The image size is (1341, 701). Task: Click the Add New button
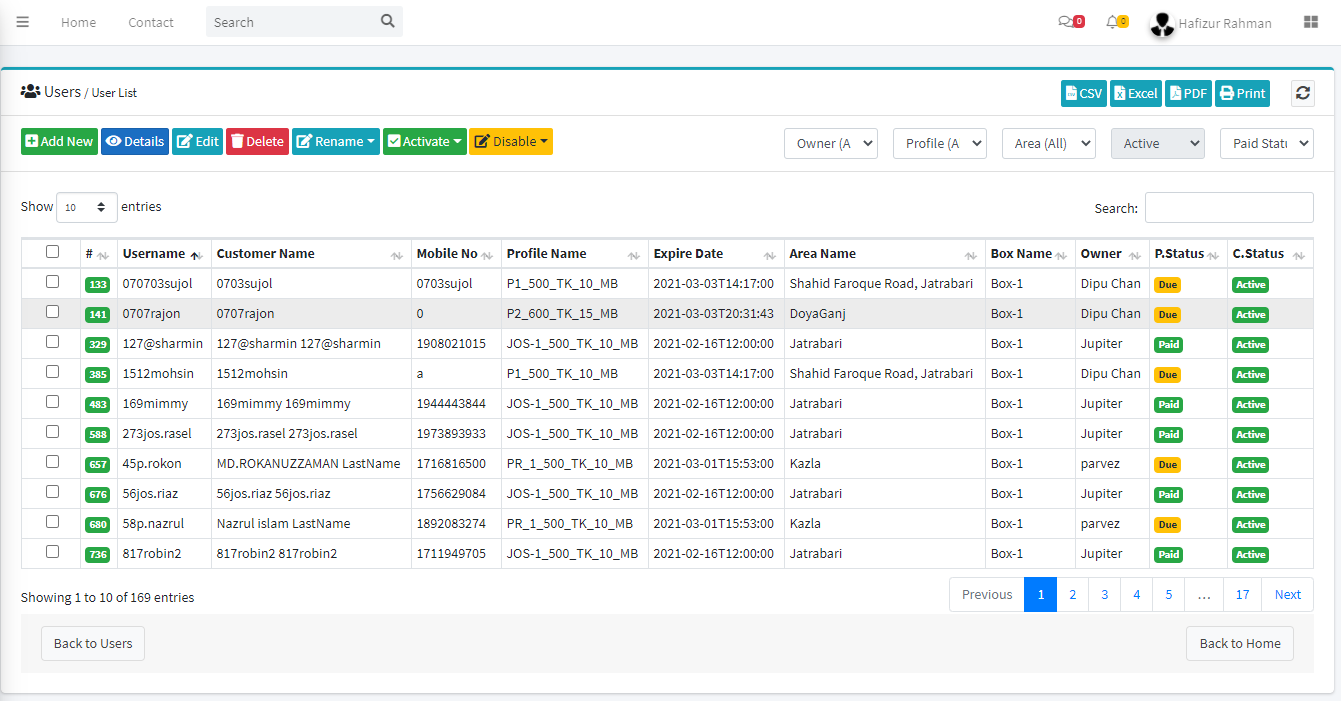tap(59, 142)
